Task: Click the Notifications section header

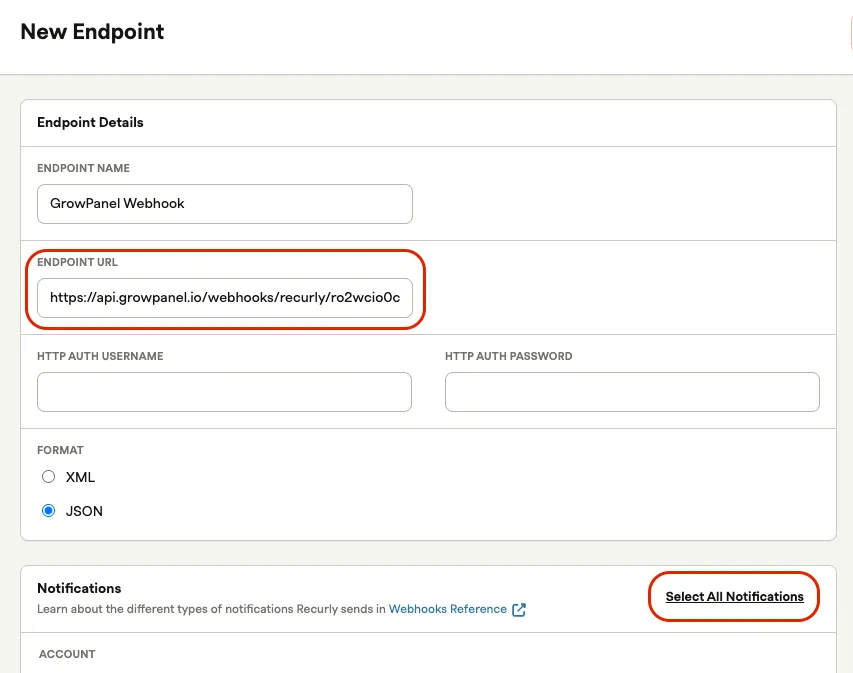Action: click(x=79, y=588)
